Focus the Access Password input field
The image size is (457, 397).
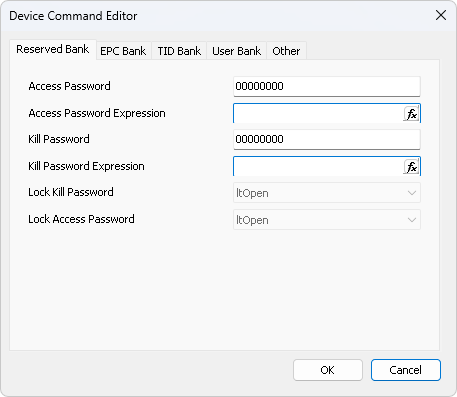pyautogui.click(x=327, y=87)
